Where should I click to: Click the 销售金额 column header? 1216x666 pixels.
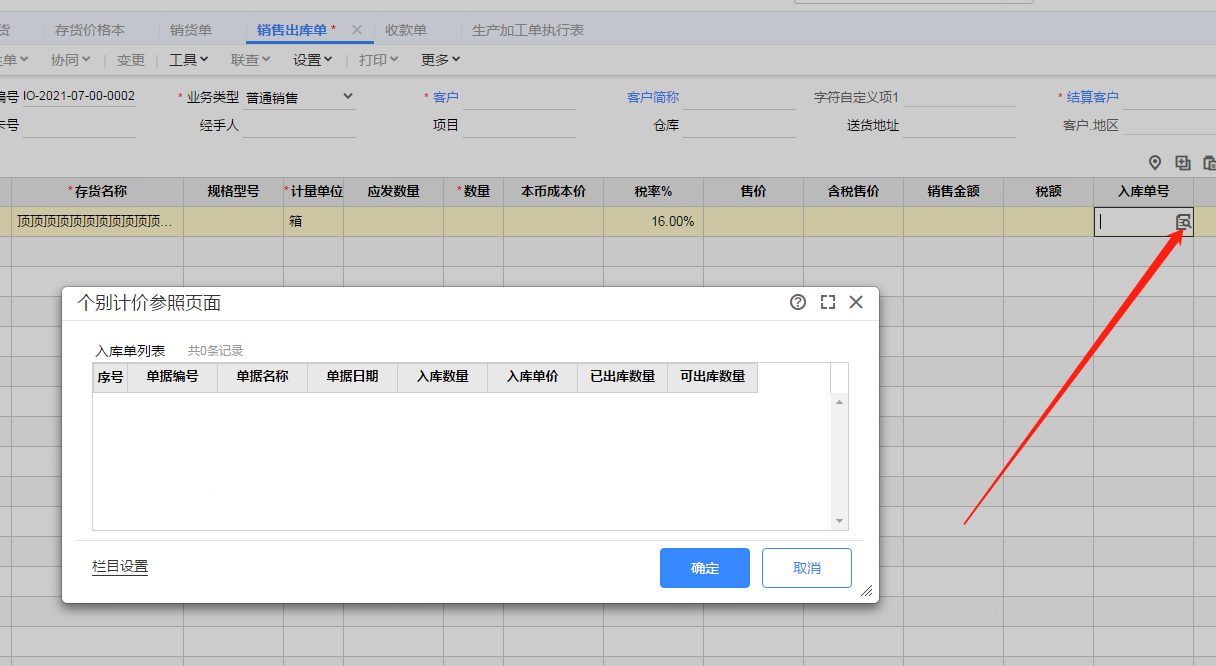point(953,192)
